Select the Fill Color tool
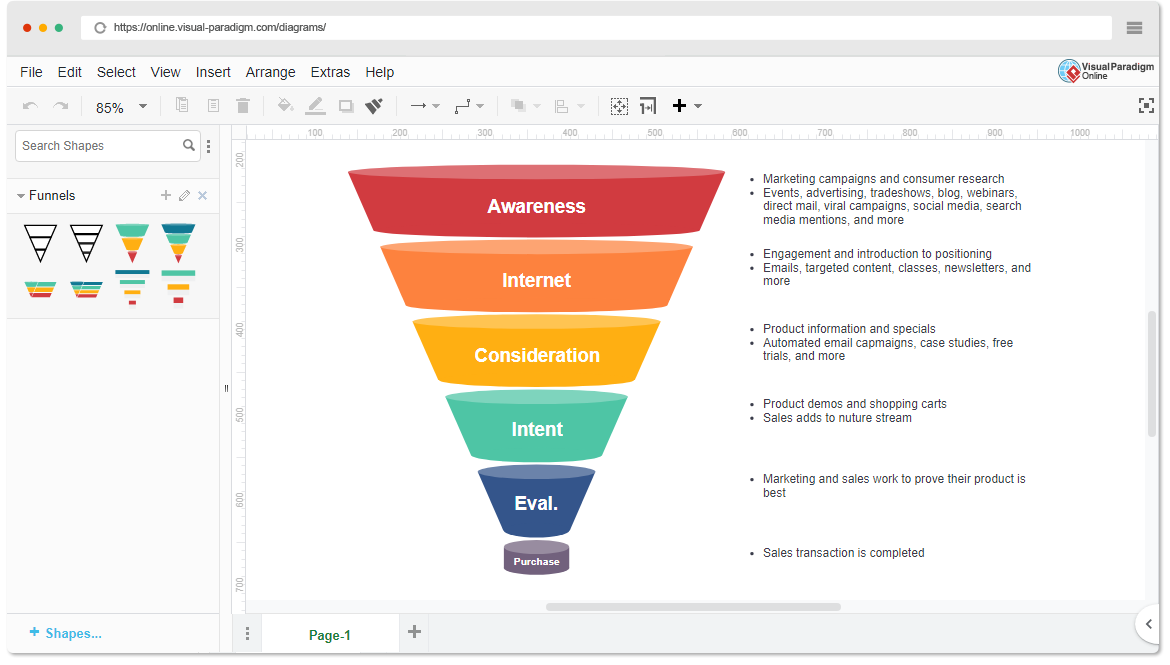The width and height of the screenshot is (1170, 665). pos(285,105)
